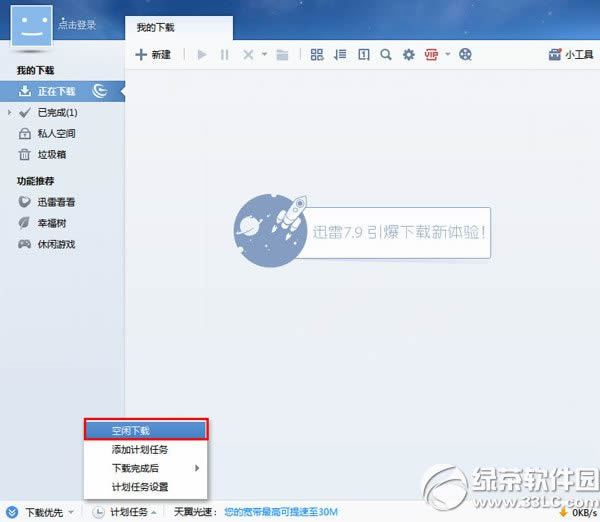Open the 小工具 toolbox
Image resolution: width=600 pixels, height=522 pixels.
[x=571, y=55]
